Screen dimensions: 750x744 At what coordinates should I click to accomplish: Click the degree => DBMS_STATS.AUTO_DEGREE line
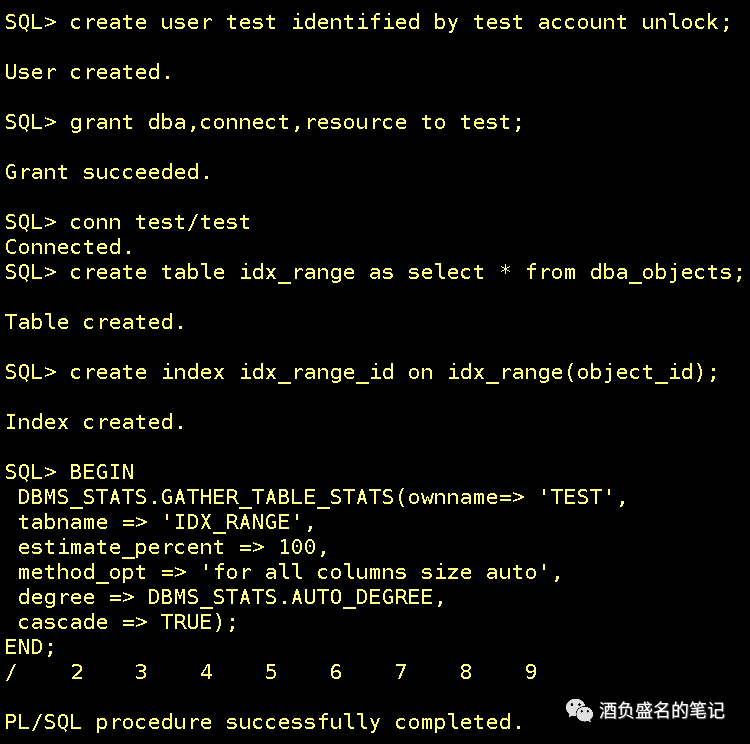pyautogui.click(x=231, y=597)
